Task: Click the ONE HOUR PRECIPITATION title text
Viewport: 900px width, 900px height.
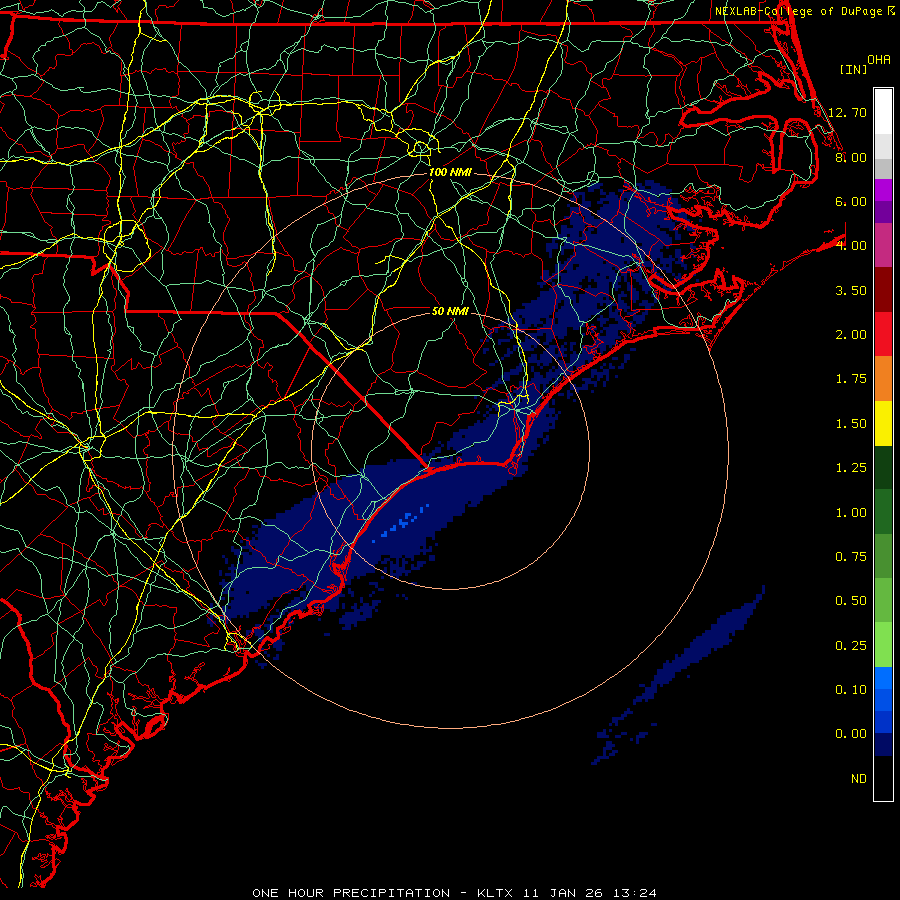Action: tap(351, 893)
